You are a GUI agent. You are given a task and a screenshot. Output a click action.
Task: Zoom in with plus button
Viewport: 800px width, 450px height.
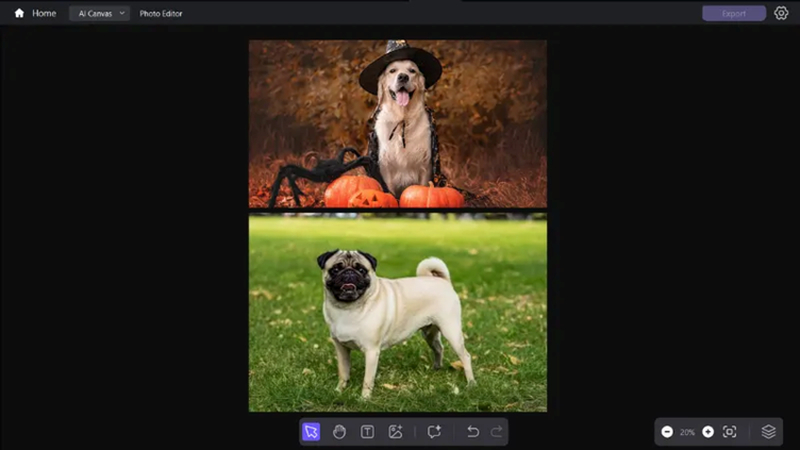pyautogui.click(x=708, y=432)
